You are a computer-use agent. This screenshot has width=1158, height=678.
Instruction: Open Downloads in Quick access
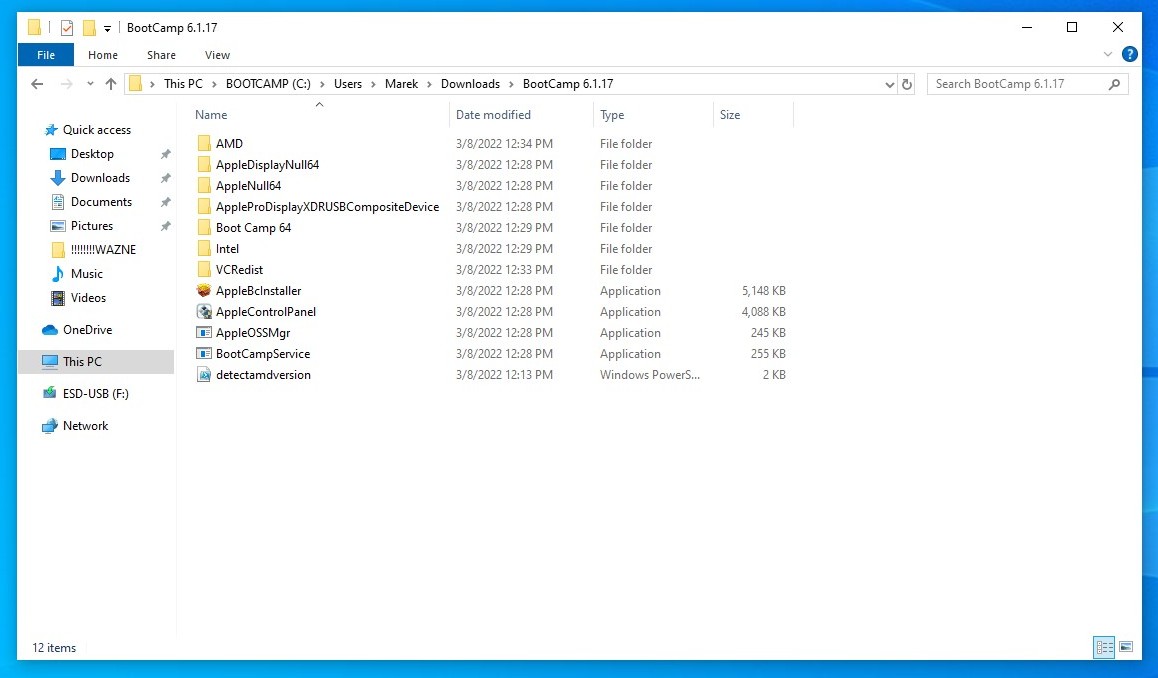click(x=100, y=178)
